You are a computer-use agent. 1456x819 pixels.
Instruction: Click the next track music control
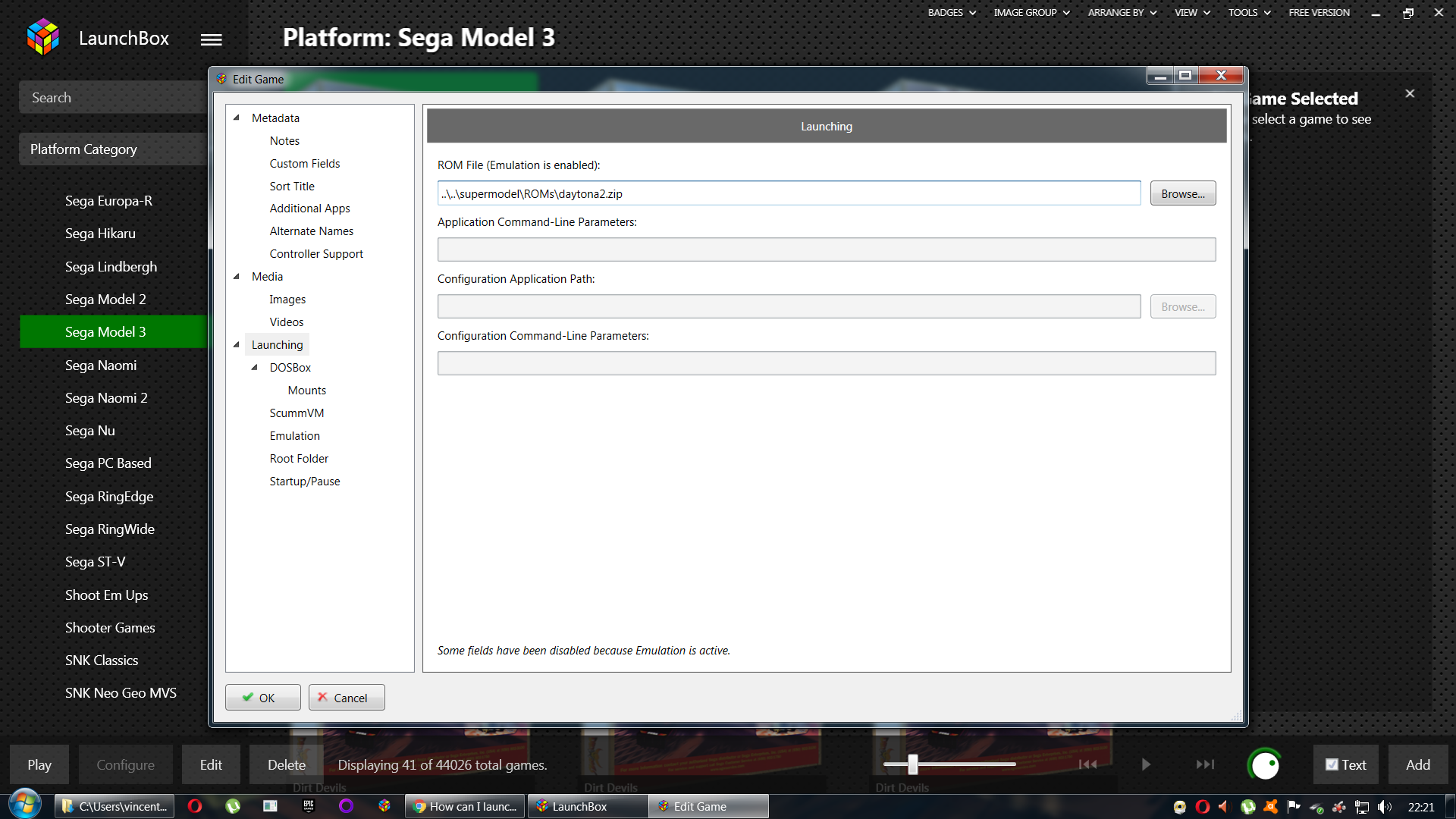pos(1205,764)
